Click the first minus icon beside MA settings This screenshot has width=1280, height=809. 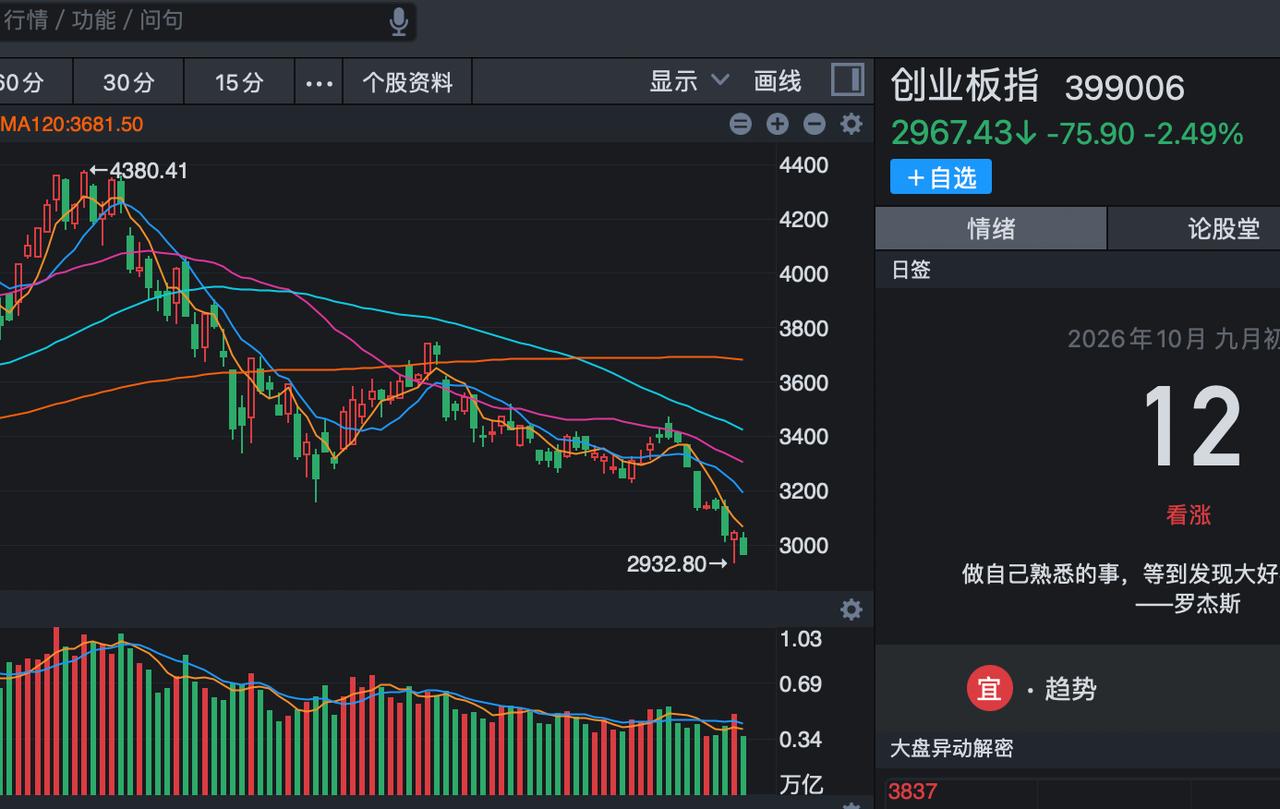[x=740, y=124]
